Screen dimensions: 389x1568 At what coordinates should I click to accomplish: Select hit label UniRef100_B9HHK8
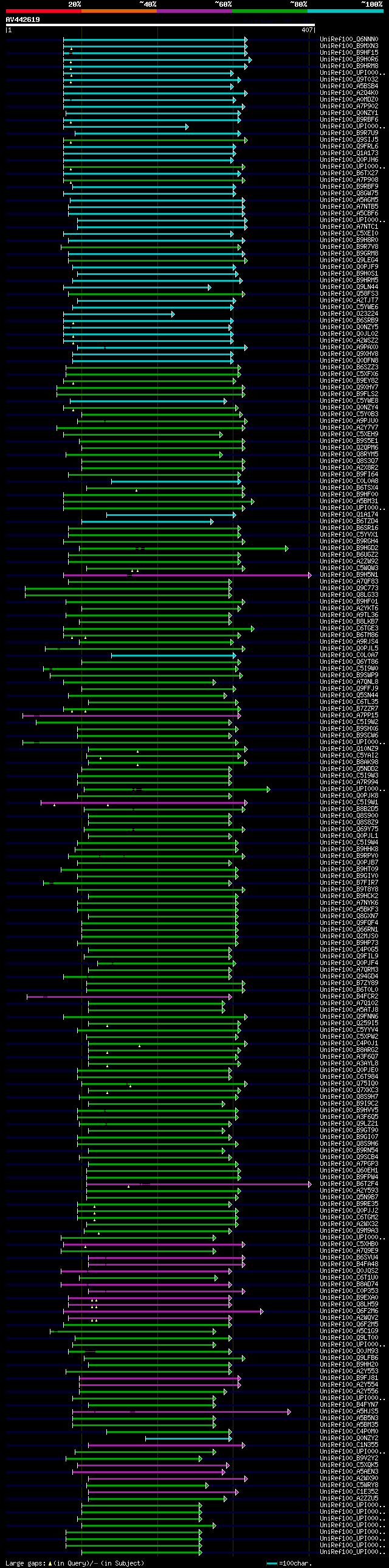click(x=349, y=850)
